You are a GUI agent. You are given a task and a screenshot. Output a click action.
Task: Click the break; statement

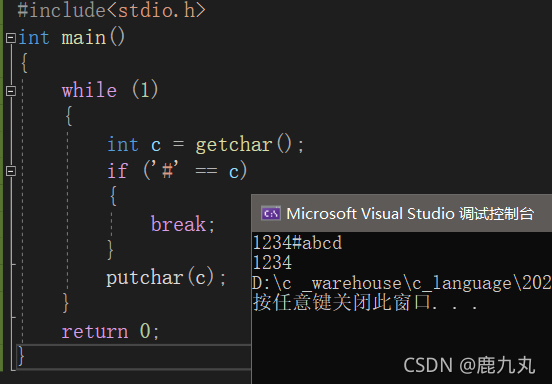[x=183, y=224]
